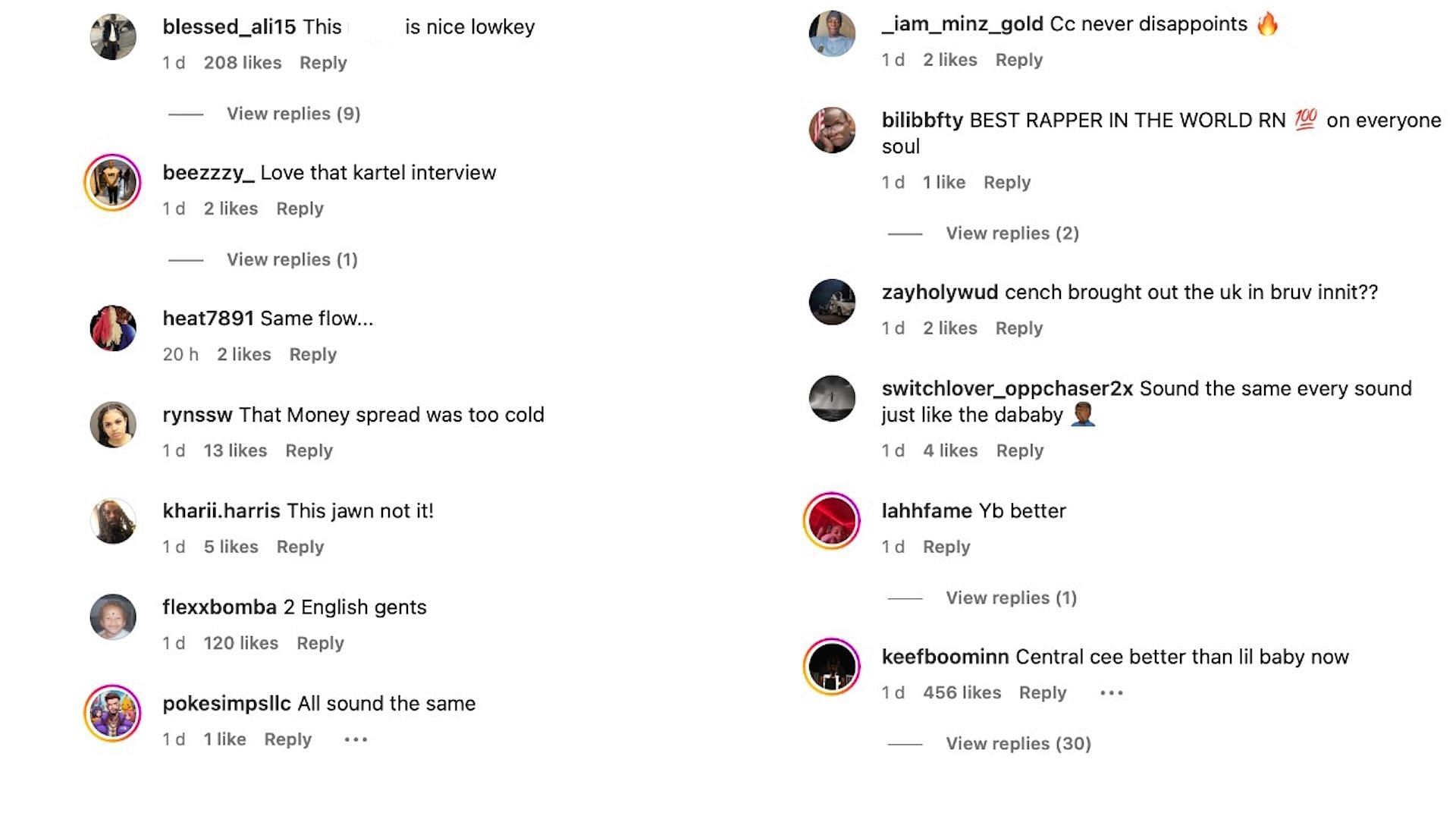Expand View replies (1) under beezzzy_
Screen dimensions: 1456x819
292,259
